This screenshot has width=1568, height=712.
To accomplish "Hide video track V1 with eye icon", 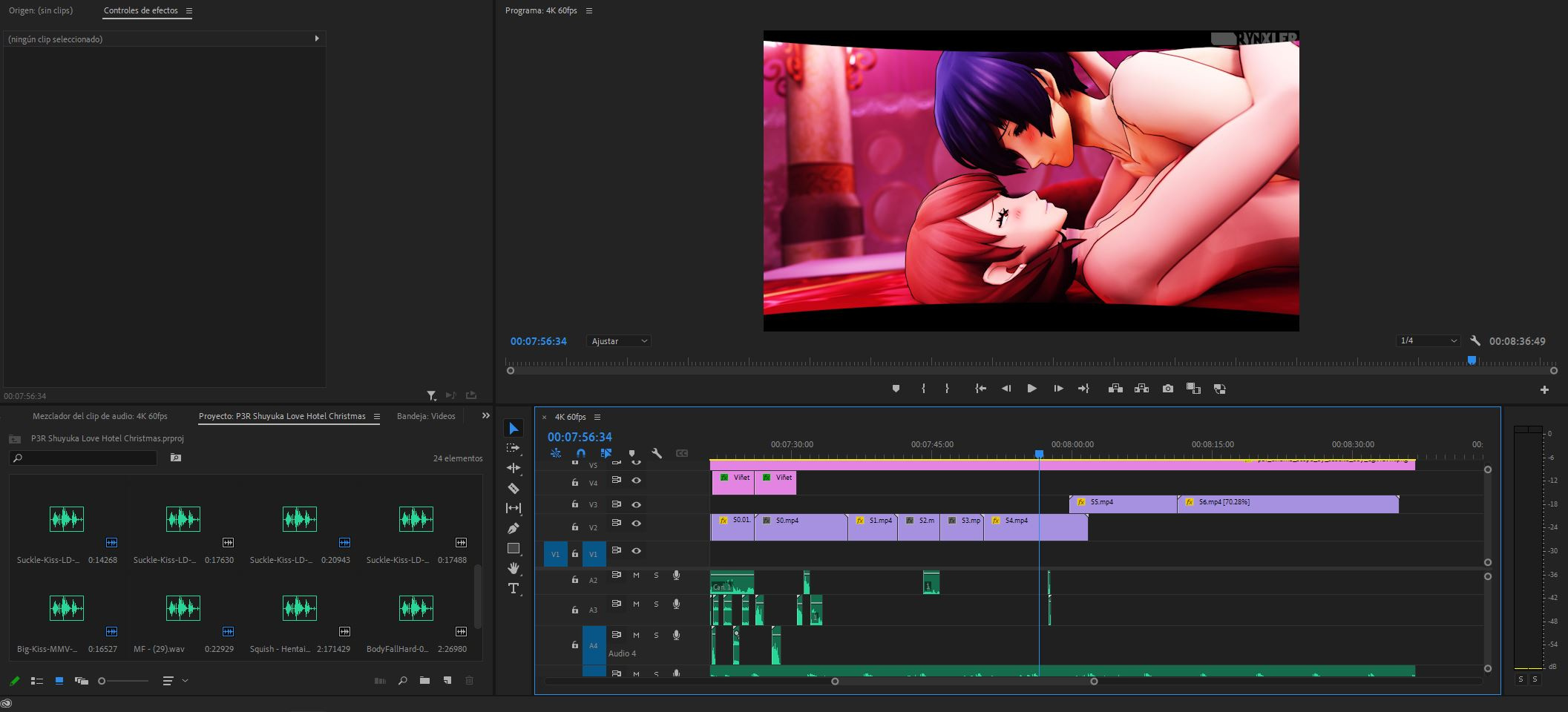I will coord(636,551).
